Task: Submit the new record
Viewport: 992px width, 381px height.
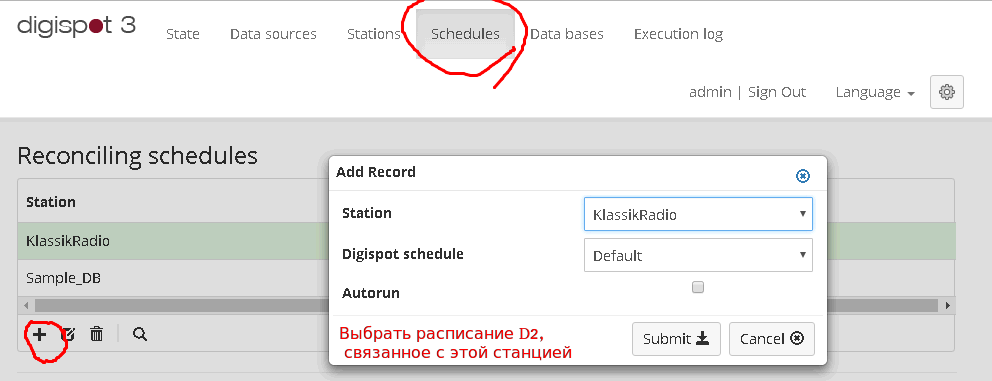Action: pyautogui.click(x=676, y=339)
